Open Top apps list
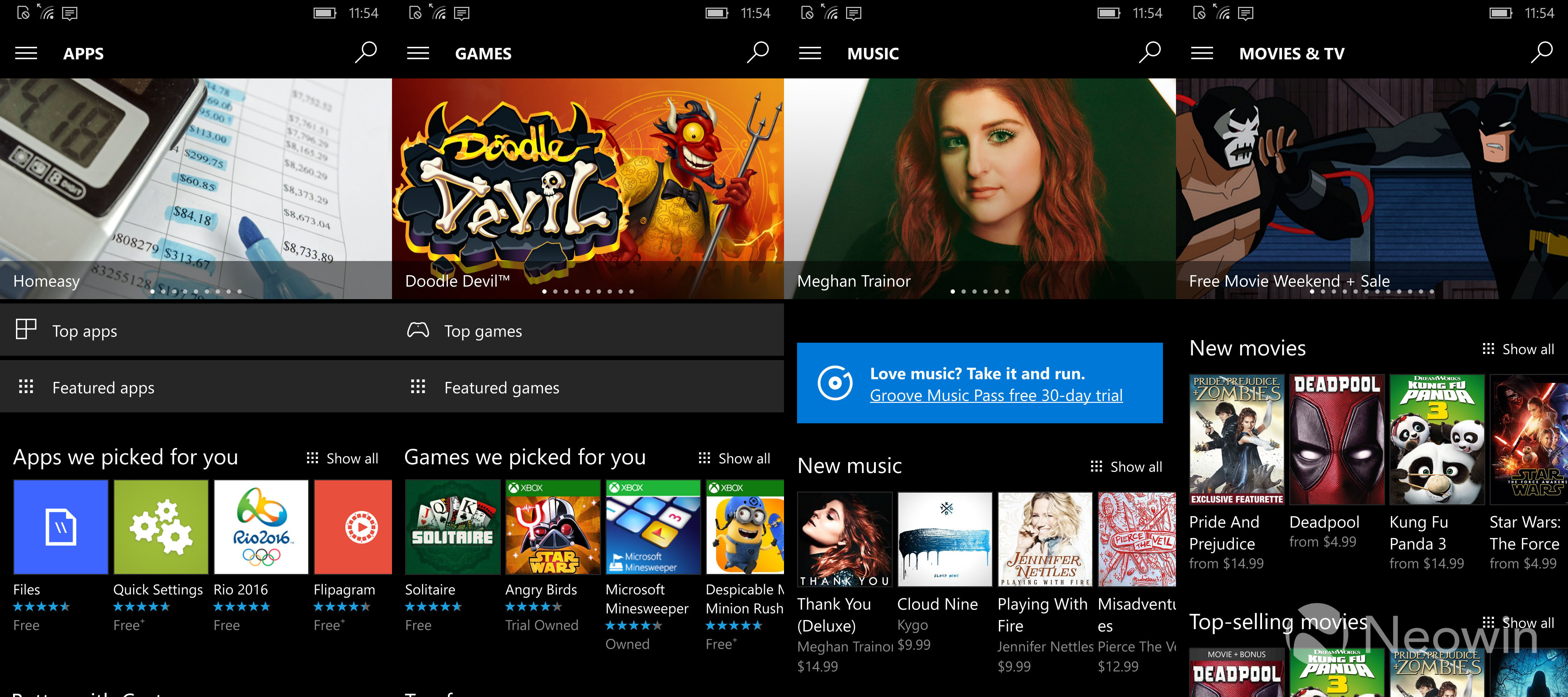 (x=196, y=331)
